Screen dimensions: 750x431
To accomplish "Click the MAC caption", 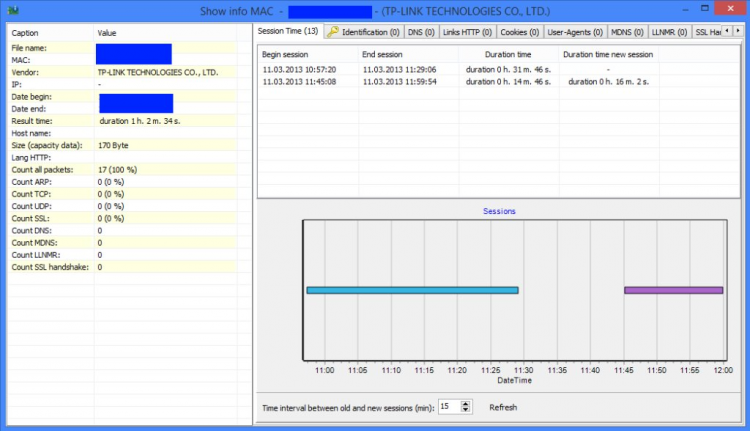I will [x=21, y=60].
